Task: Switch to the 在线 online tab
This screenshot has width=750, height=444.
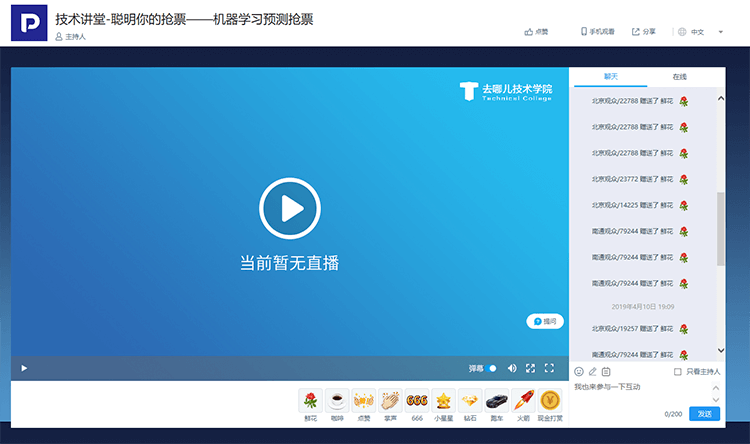Action: 680,76
